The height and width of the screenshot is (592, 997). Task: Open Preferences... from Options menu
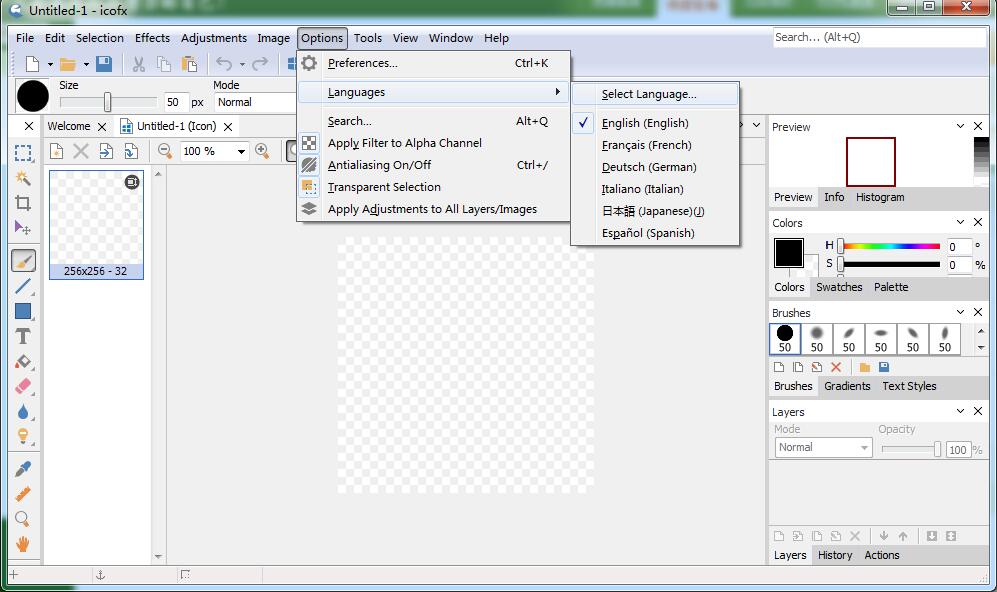click(x=362, y=63)
